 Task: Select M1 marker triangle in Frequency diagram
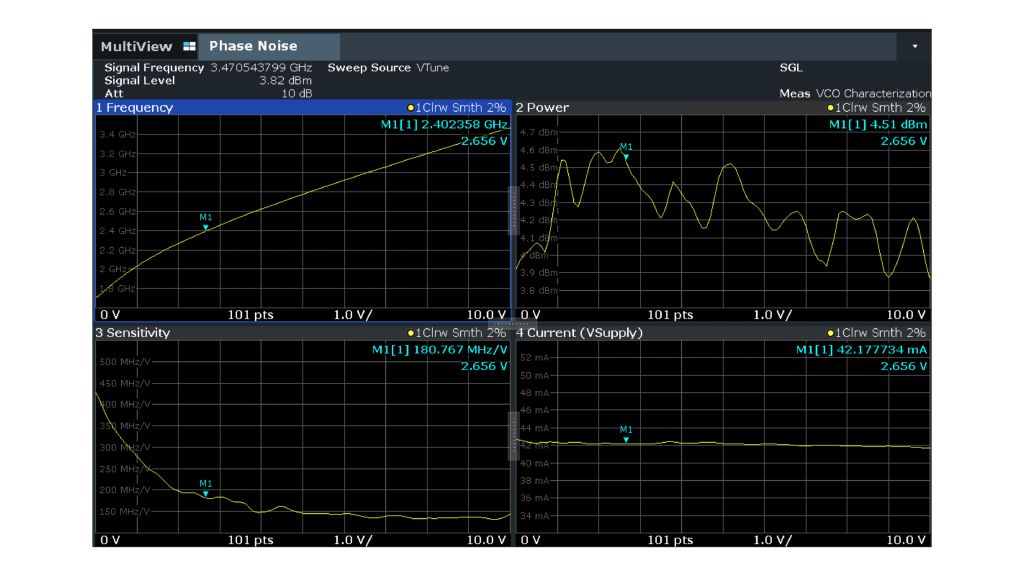tap(205, 227)
